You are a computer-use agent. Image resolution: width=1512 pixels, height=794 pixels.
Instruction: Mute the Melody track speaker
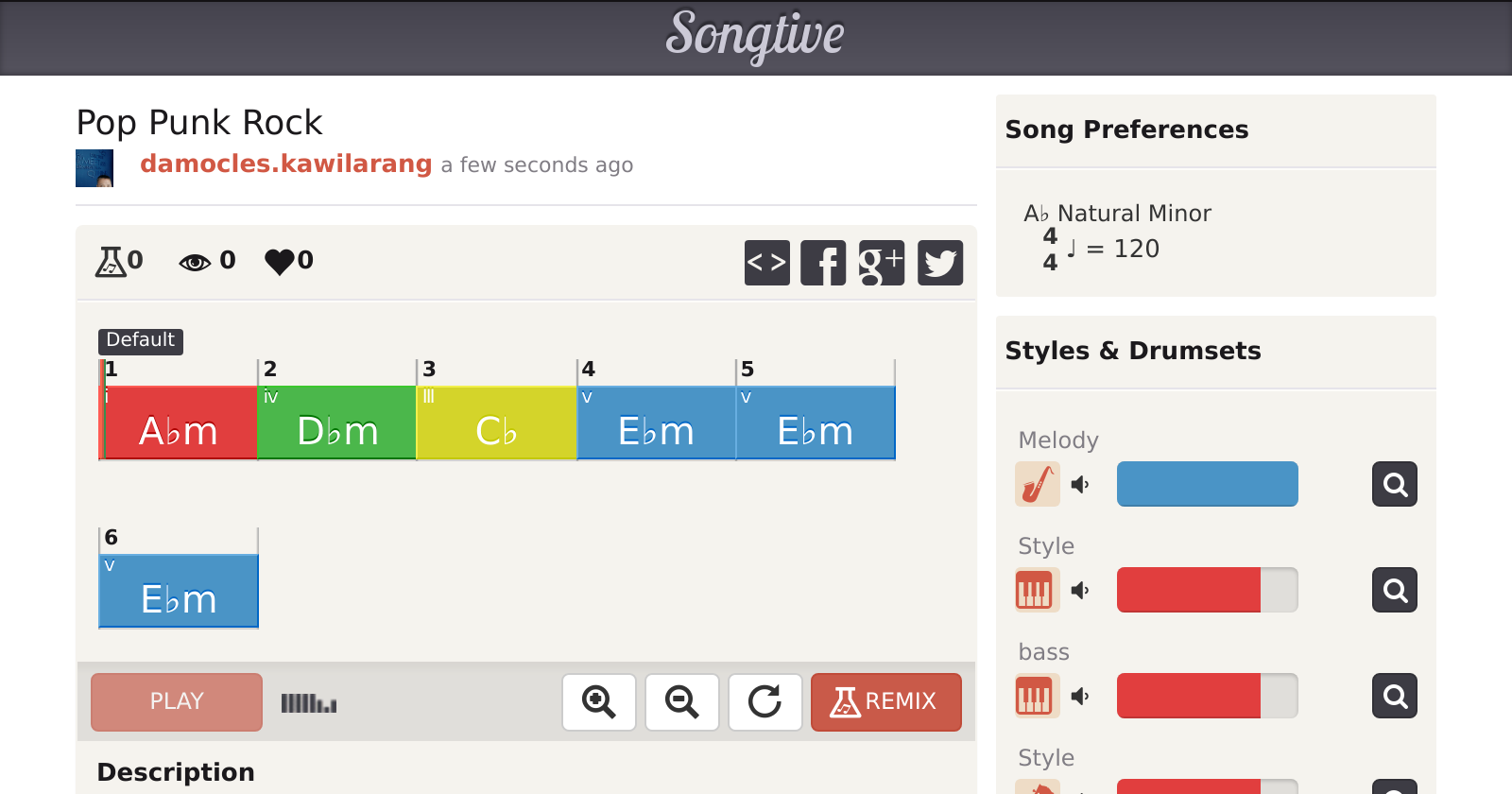(x=1080, y=485)
